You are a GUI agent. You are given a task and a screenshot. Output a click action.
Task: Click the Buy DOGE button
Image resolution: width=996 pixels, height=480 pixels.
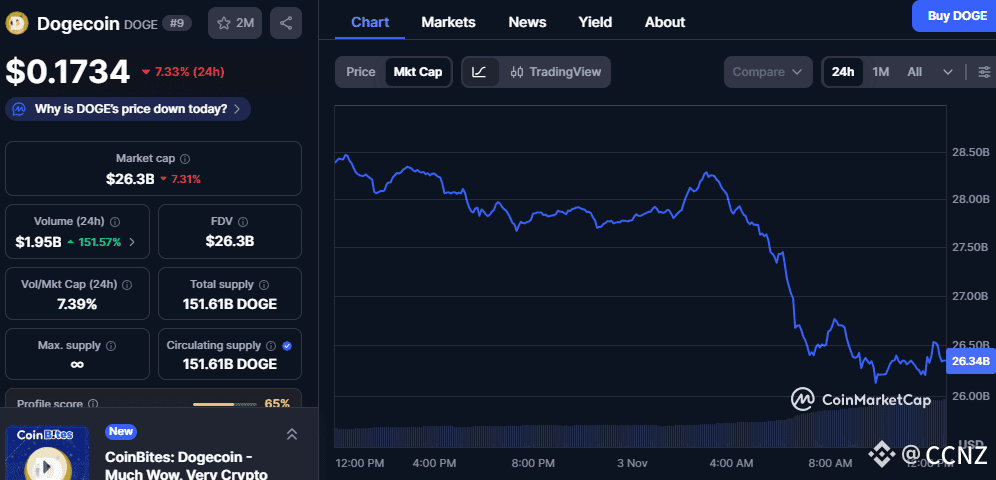[x=955, y=16]
